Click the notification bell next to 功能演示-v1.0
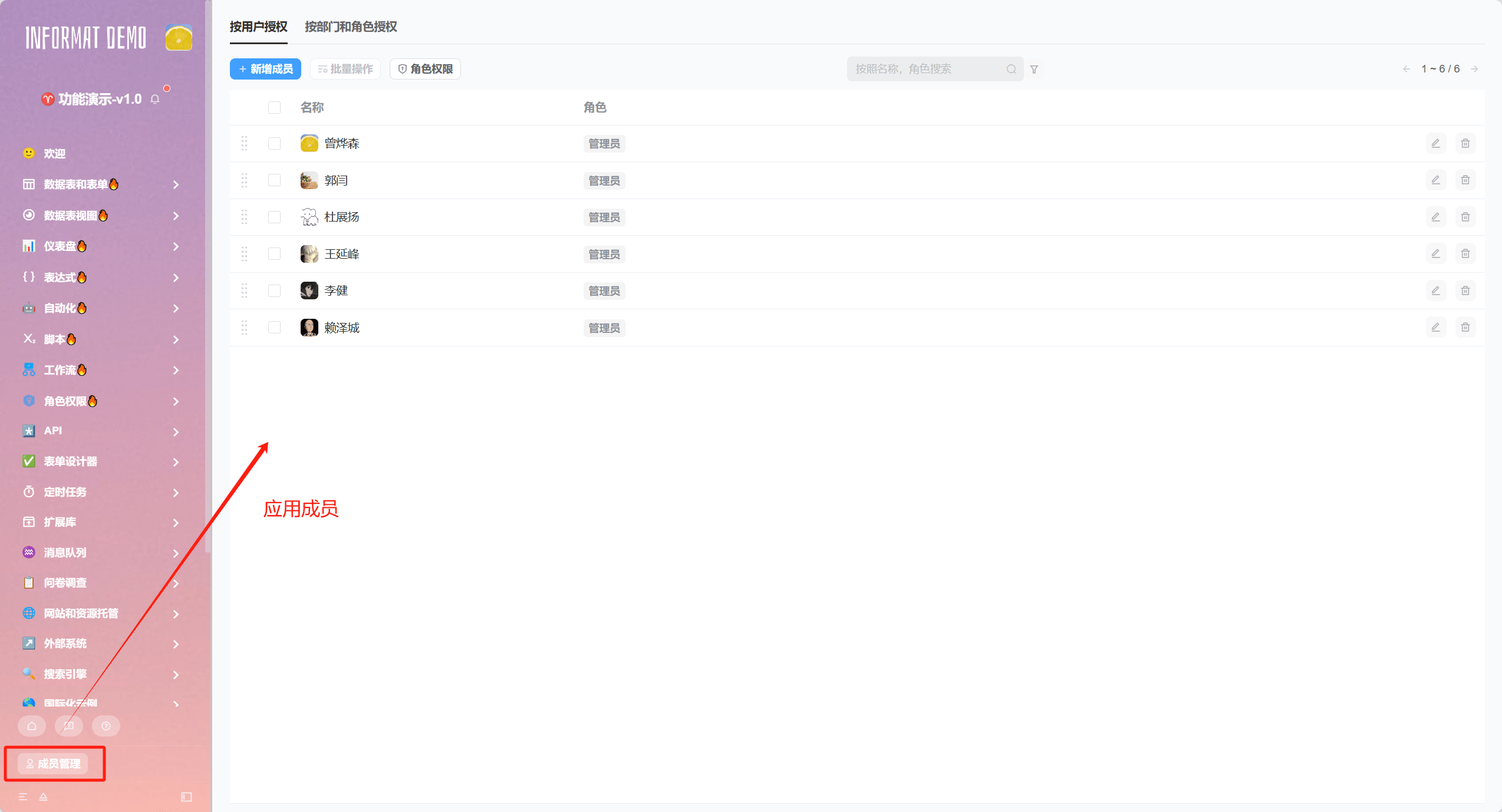Screen dimensions: 1502x812 155,99
